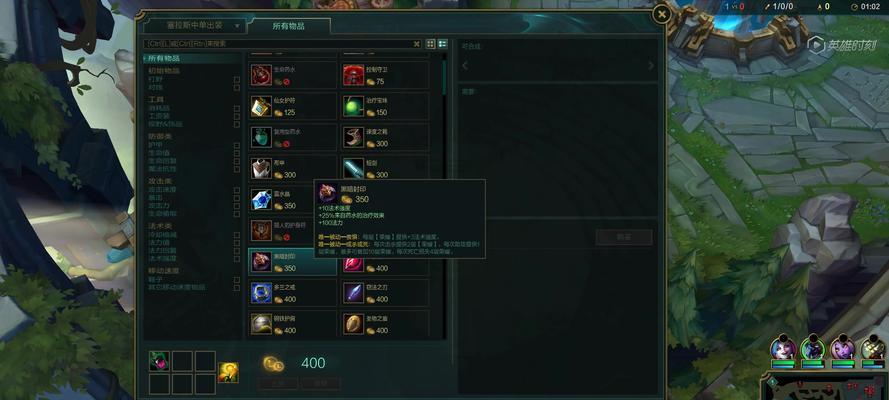Switch to grid view of items
Screen dimensions: 889x400
[x=430, y=44]
